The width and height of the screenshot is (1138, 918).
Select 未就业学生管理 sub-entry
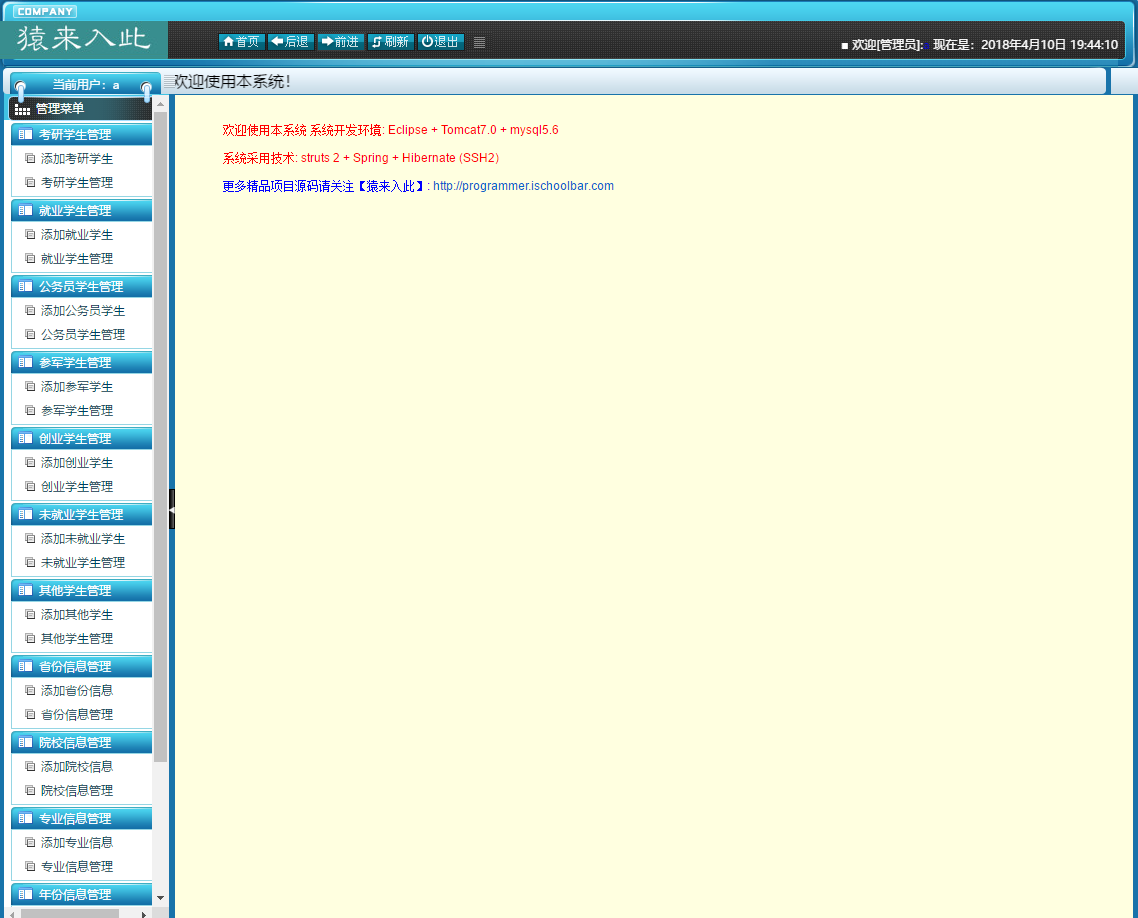point(83,562)
